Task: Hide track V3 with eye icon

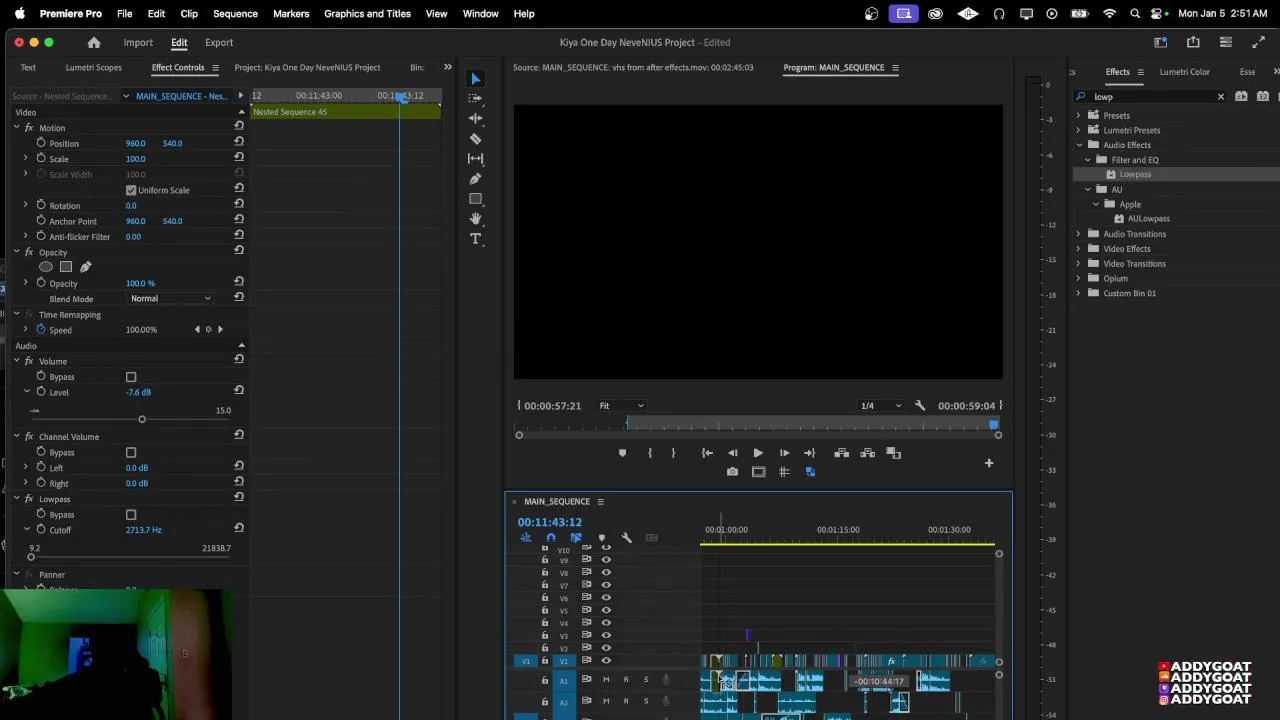Action: coord(606,636)
